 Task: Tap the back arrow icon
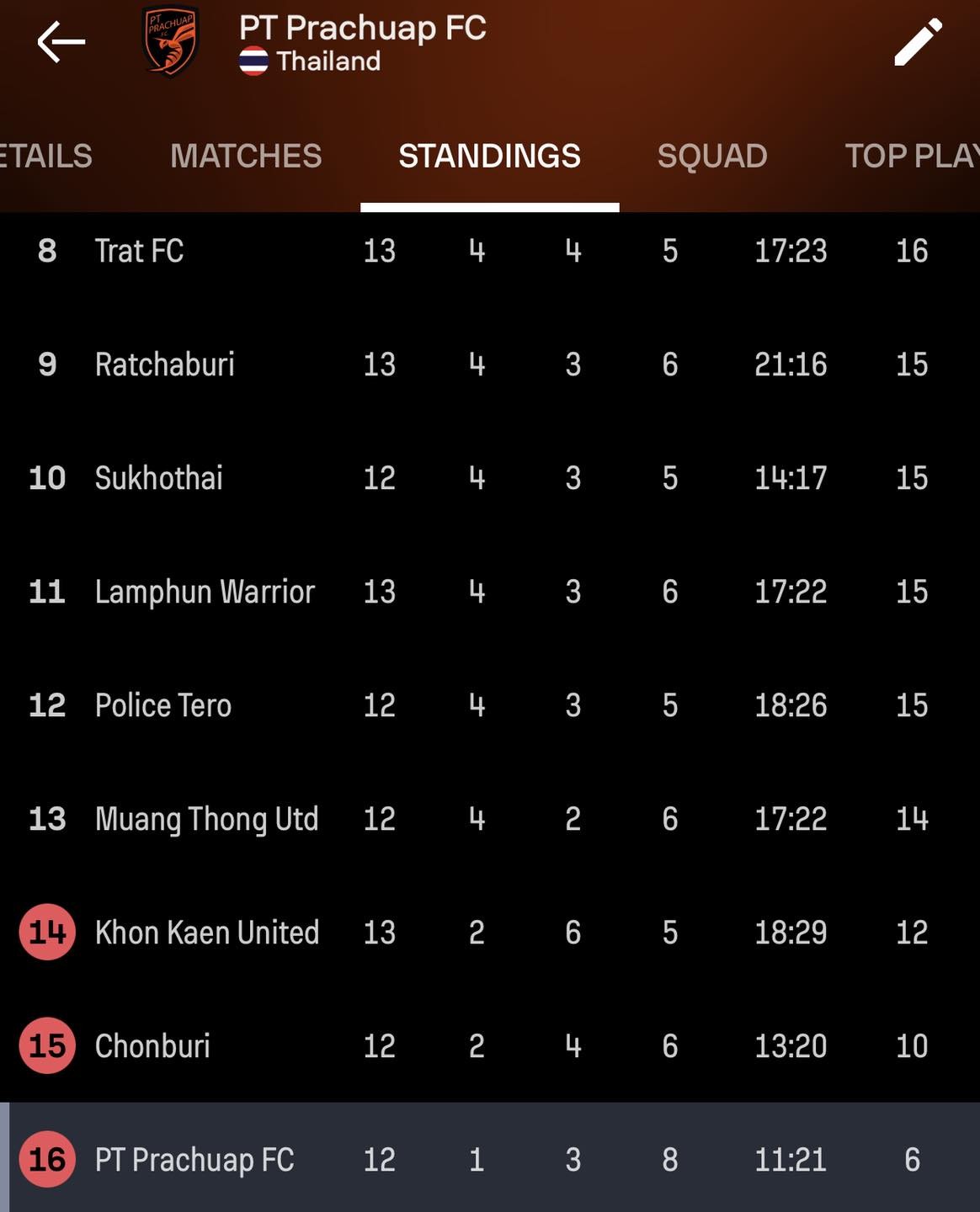61,42
